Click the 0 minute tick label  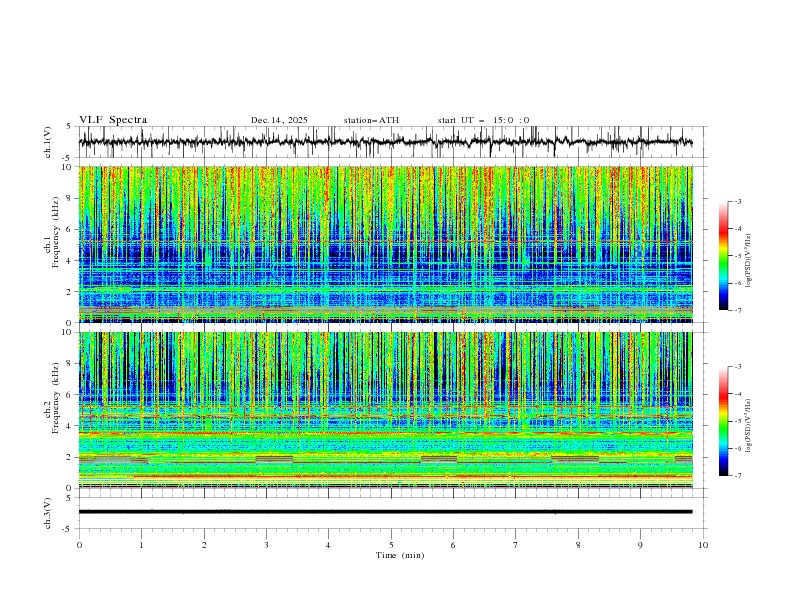pos(79,544)
